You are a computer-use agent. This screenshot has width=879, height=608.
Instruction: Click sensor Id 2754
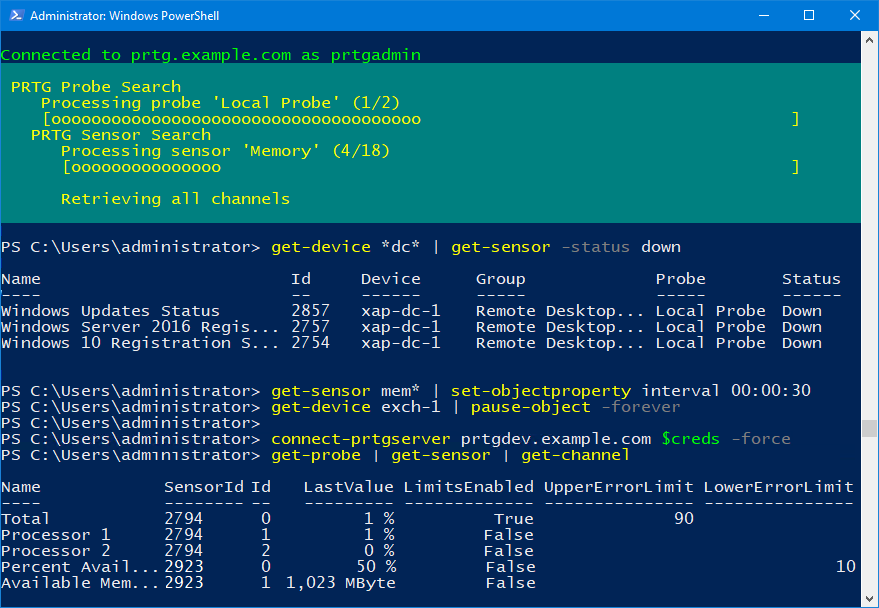(x=311, y=343)
